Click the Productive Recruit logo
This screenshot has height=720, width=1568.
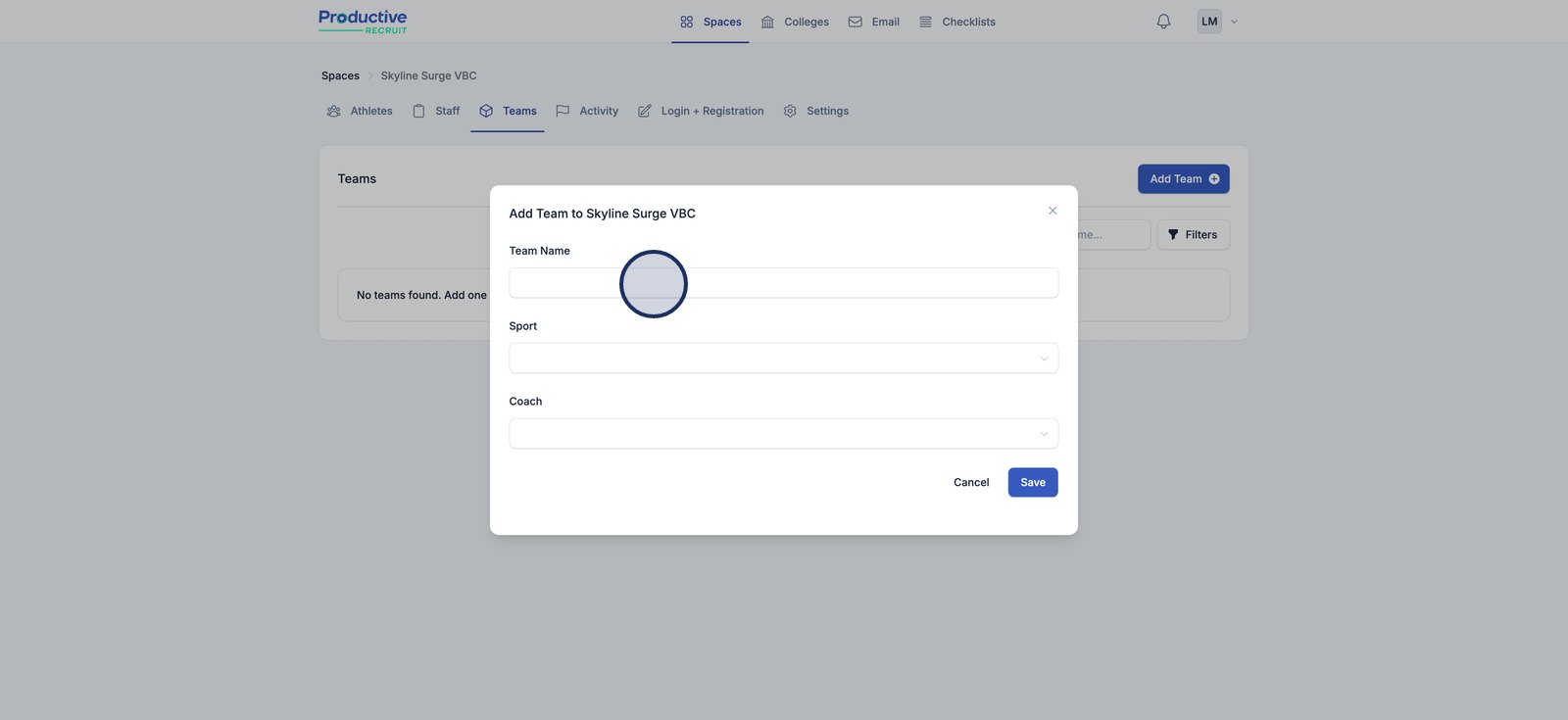click(x=363, y=22)
